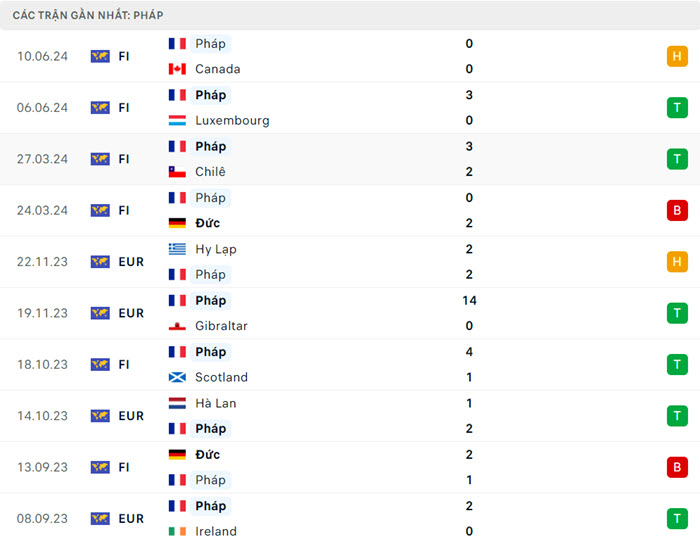Click the red B badge for the 24.03.24 match

click(x=677, y=210)
